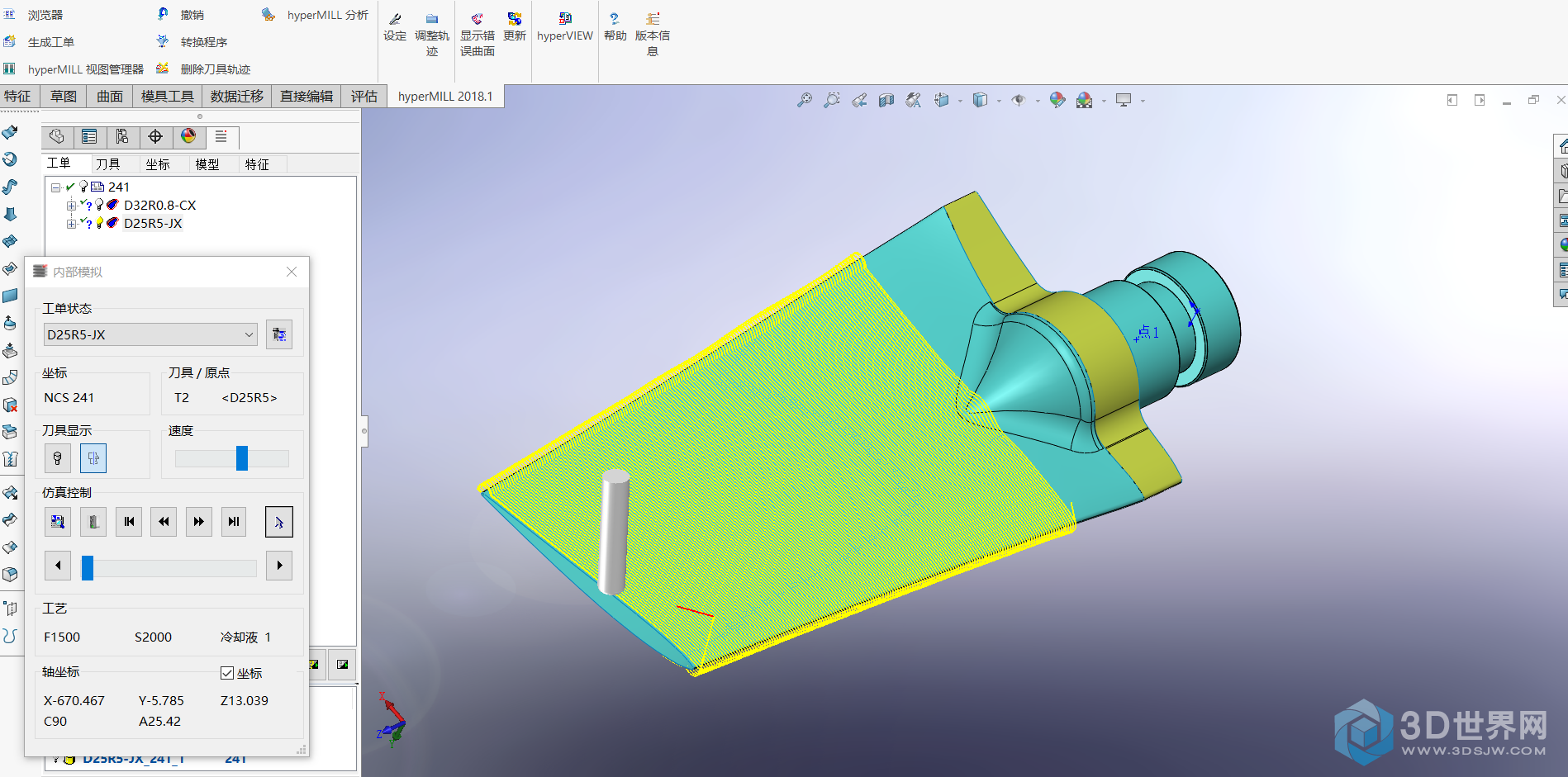Click the FeatureManager design tree panel icon
This screenshot has height=777, width=1568.
57,137
